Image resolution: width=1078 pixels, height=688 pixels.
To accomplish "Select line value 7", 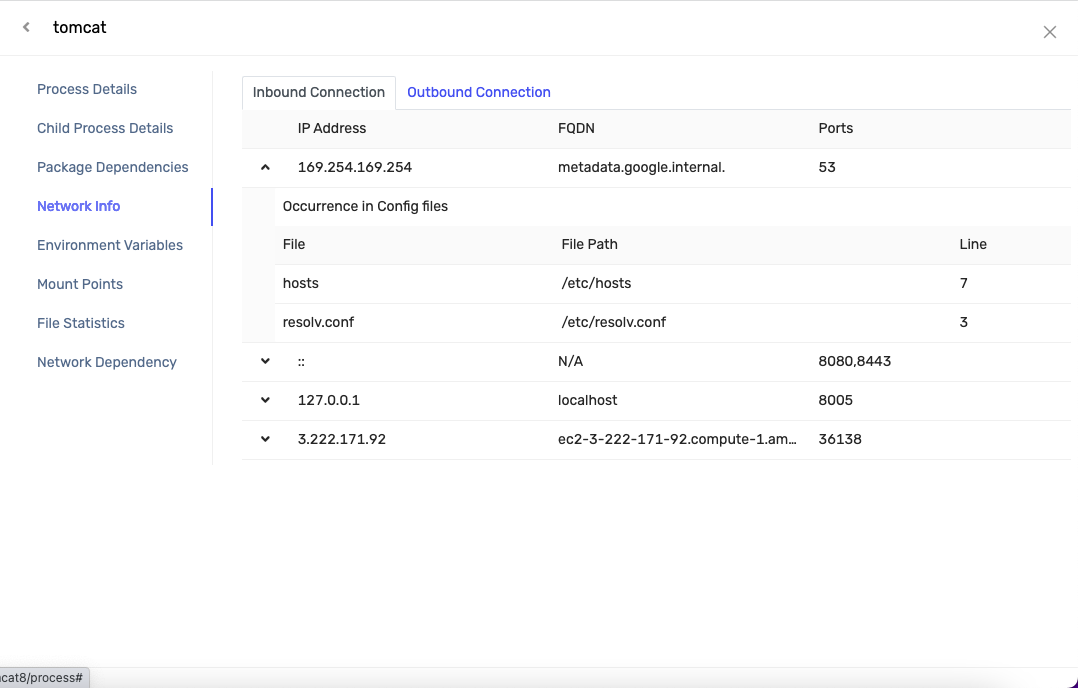I will [964, 283].
